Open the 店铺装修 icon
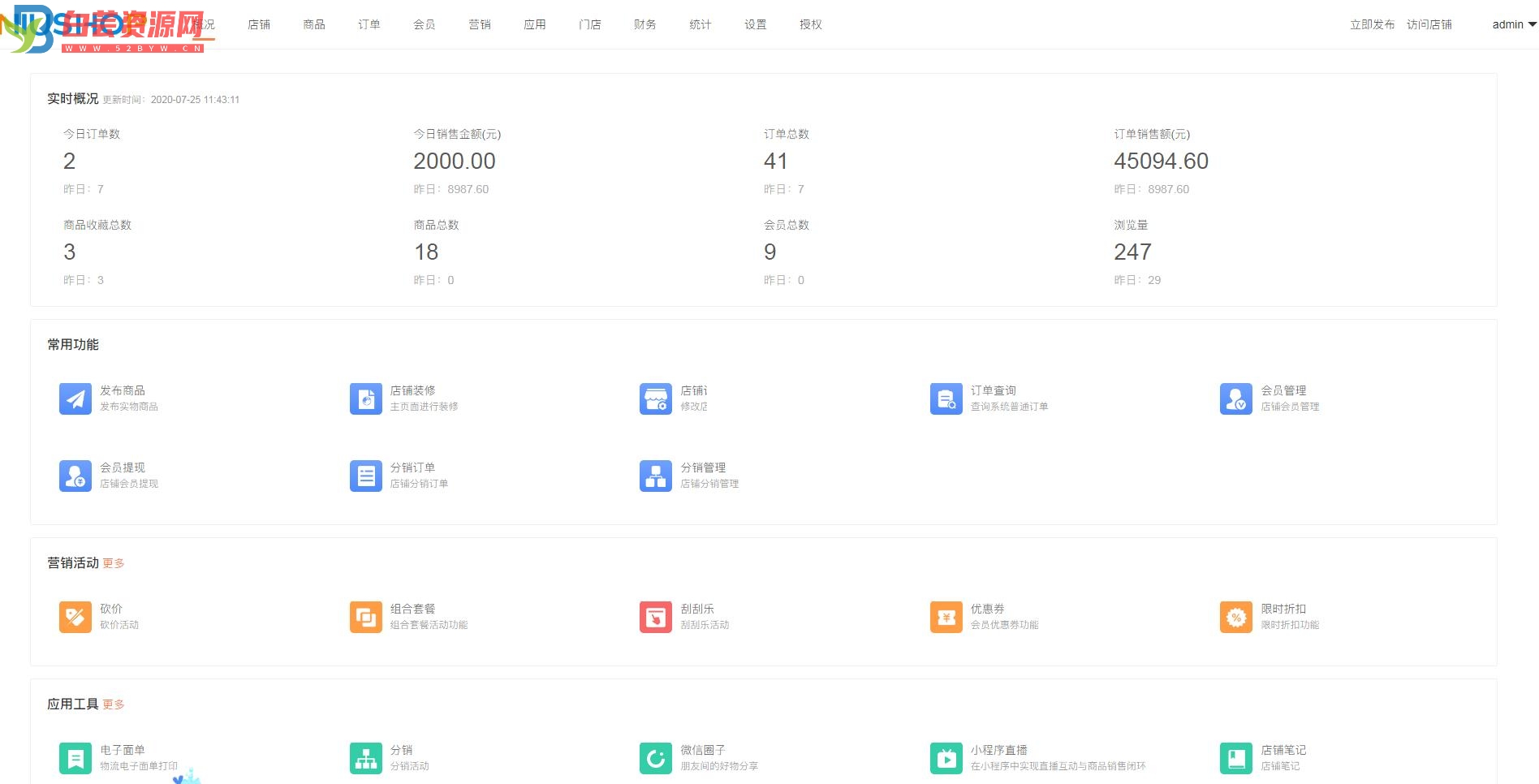Screen dimensions: 1539x784 coord(366,398)
